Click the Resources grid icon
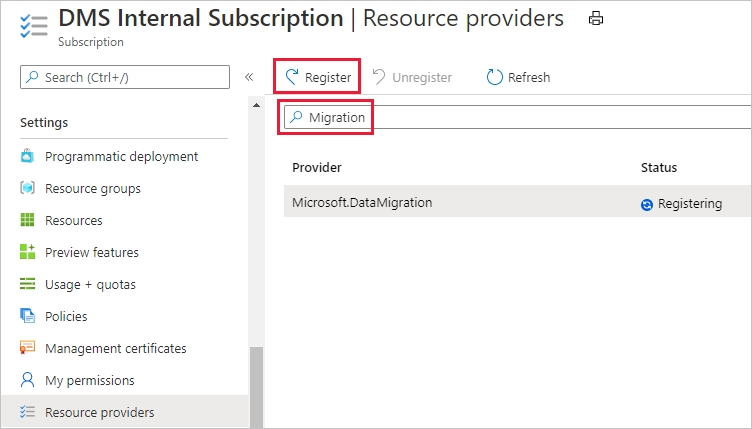This screenshot has width=752, height=429. click(28, 220)
